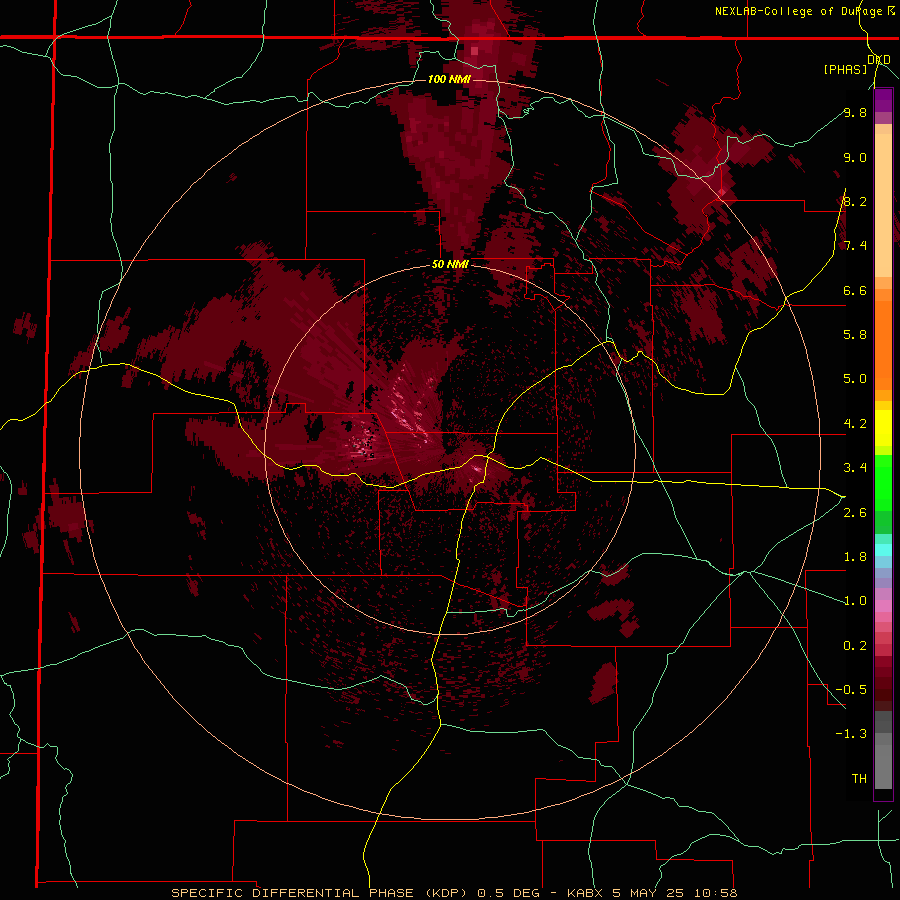The image size is (900, 900).
Task: Click the 8.2 legend value
Action: (855, 201)
